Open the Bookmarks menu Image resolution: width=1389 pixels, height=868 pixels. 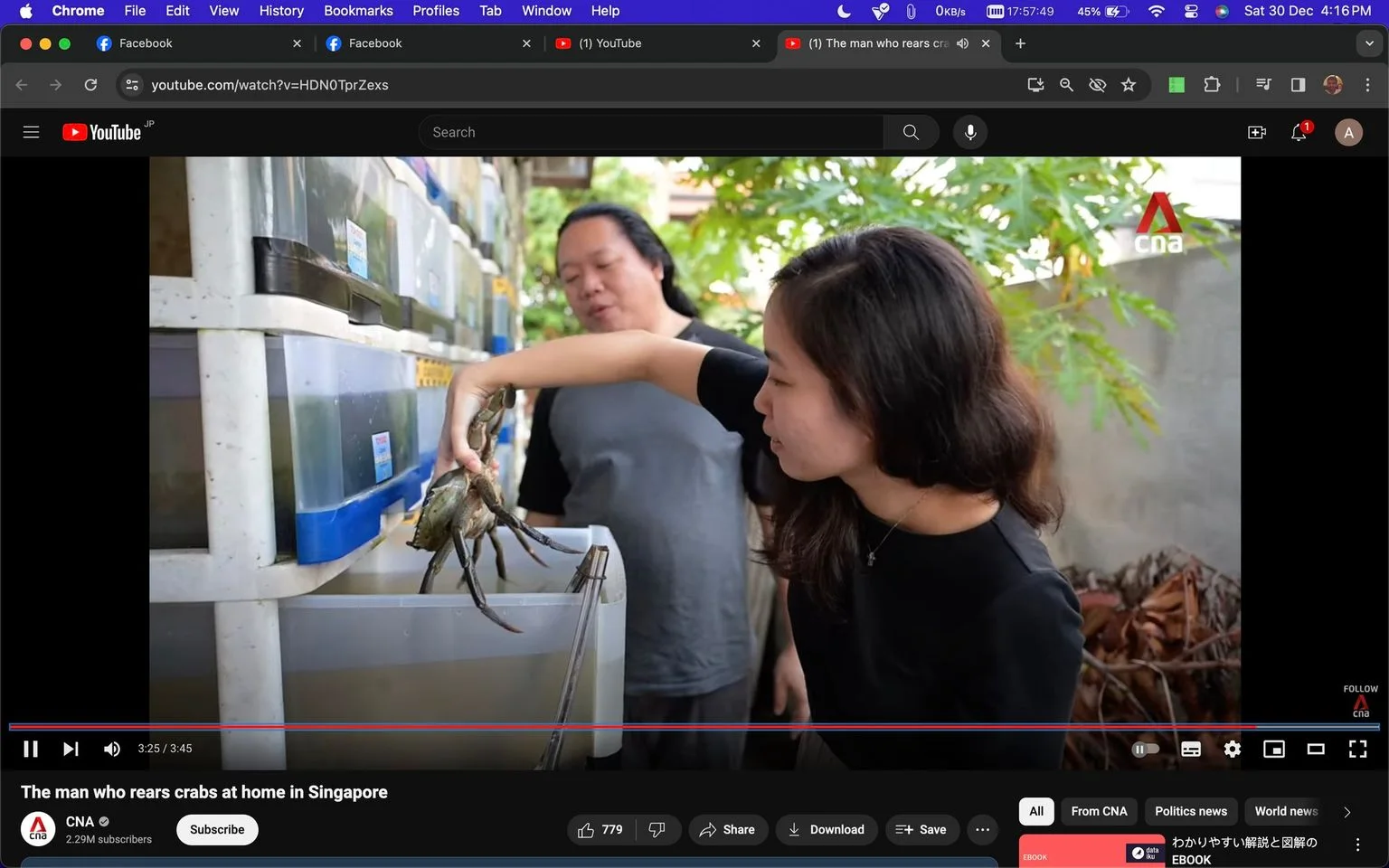[358, 11]
